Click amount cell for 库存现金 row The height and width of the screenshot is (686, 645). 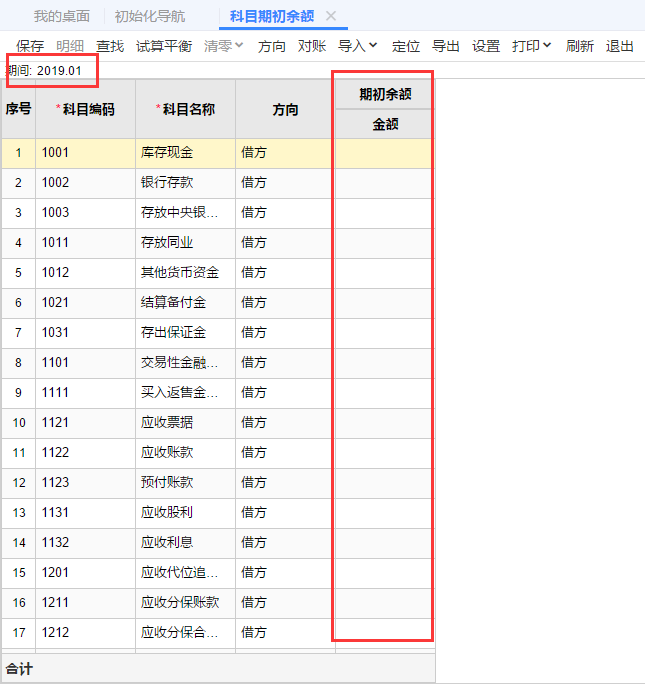coord(384,153)
